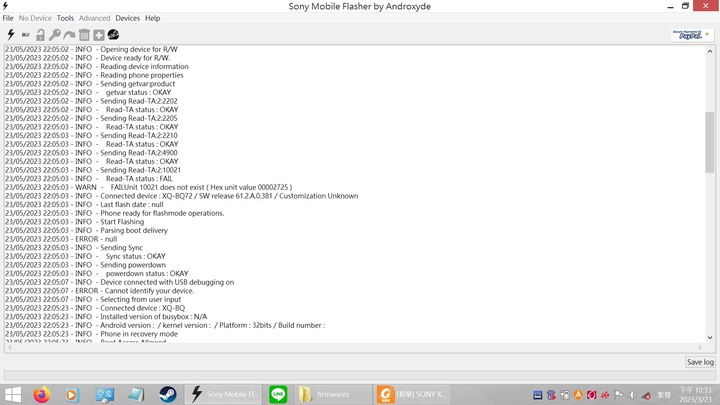Click log line 'Read-TA status : FAIL'

tap(89, 179)
